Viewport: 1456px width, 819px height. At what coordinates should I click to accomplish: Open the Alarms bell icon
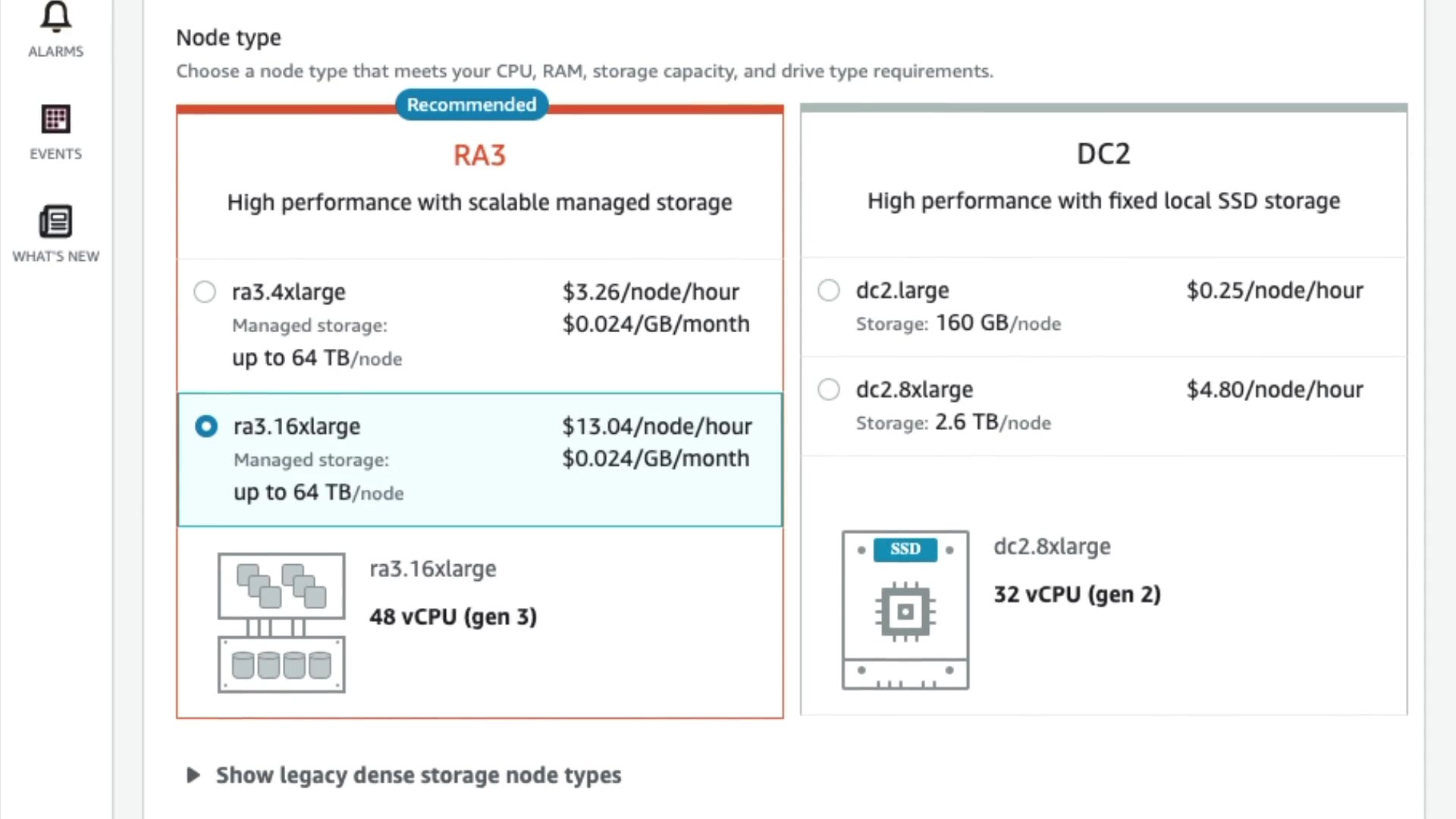[55, 15]
